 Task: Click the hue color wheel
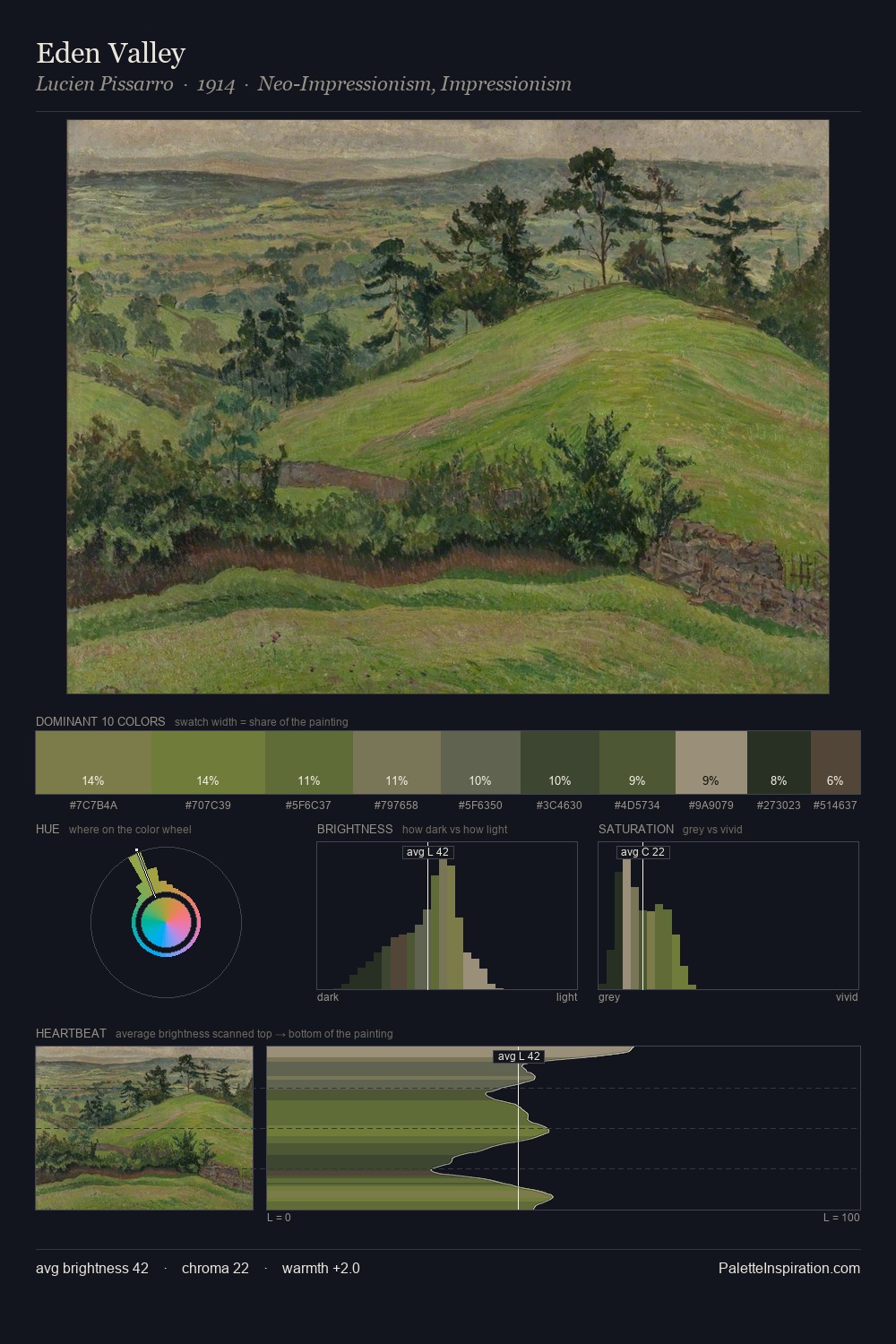click(x=166, y=922)
